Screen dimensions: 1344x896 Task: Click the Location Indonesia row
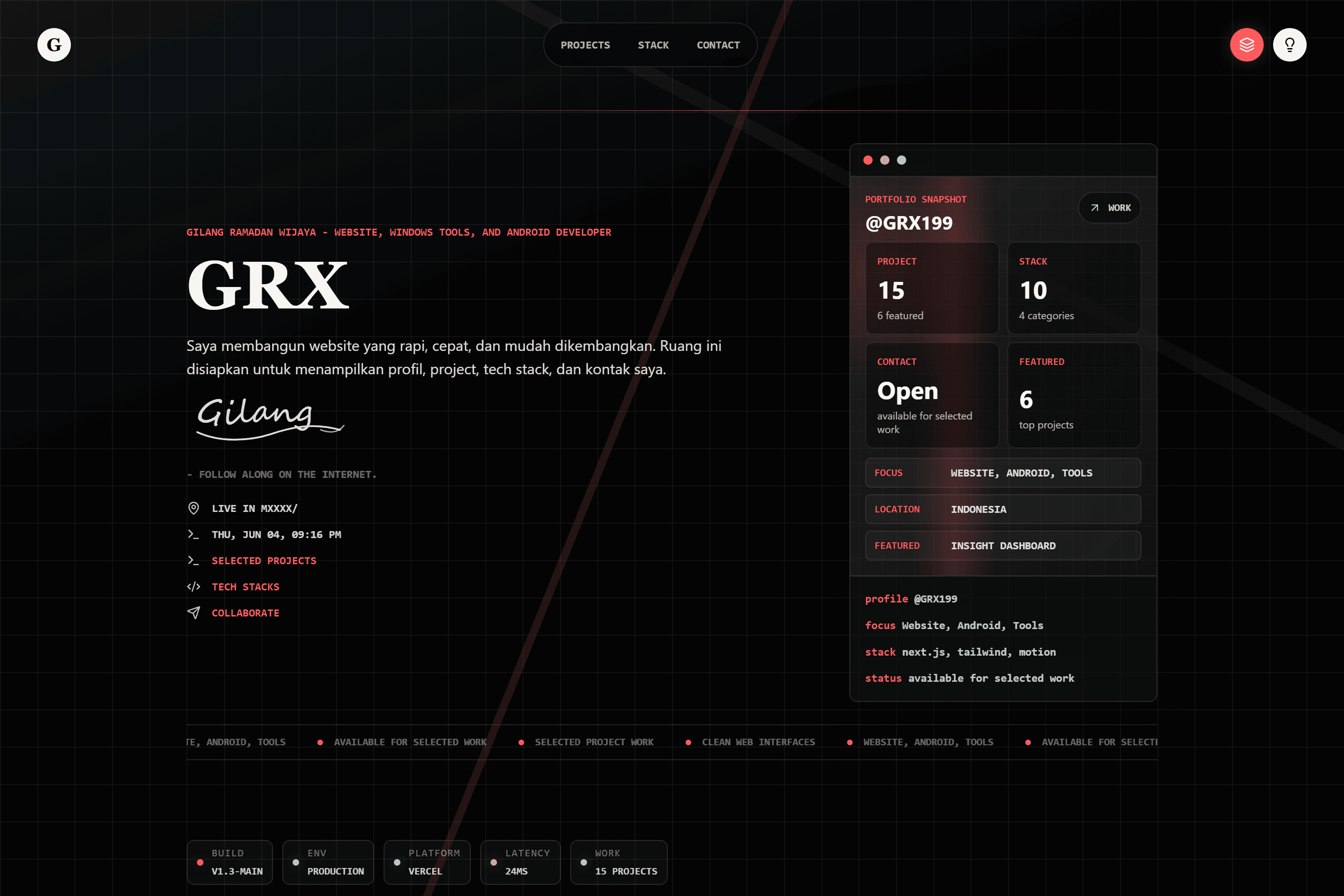[1003, 509]
